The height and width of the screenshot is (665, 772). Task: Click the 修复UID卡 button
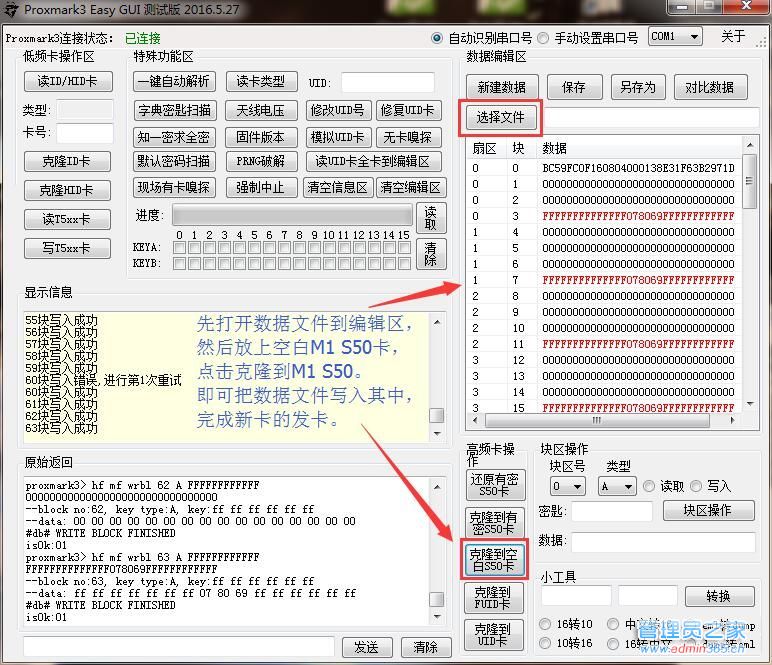(408, 110)
